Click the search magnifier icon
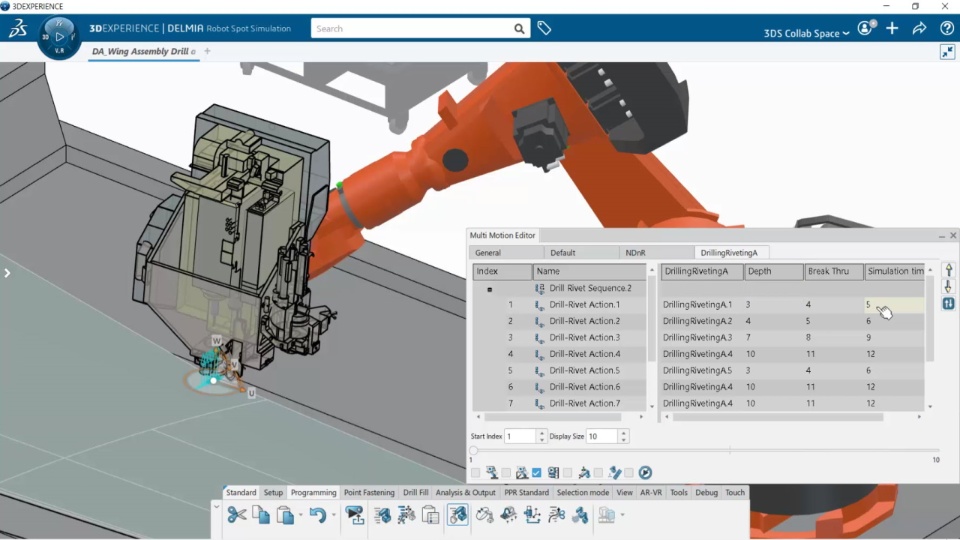This screenshot has height=540, width=960. (519, 29)
